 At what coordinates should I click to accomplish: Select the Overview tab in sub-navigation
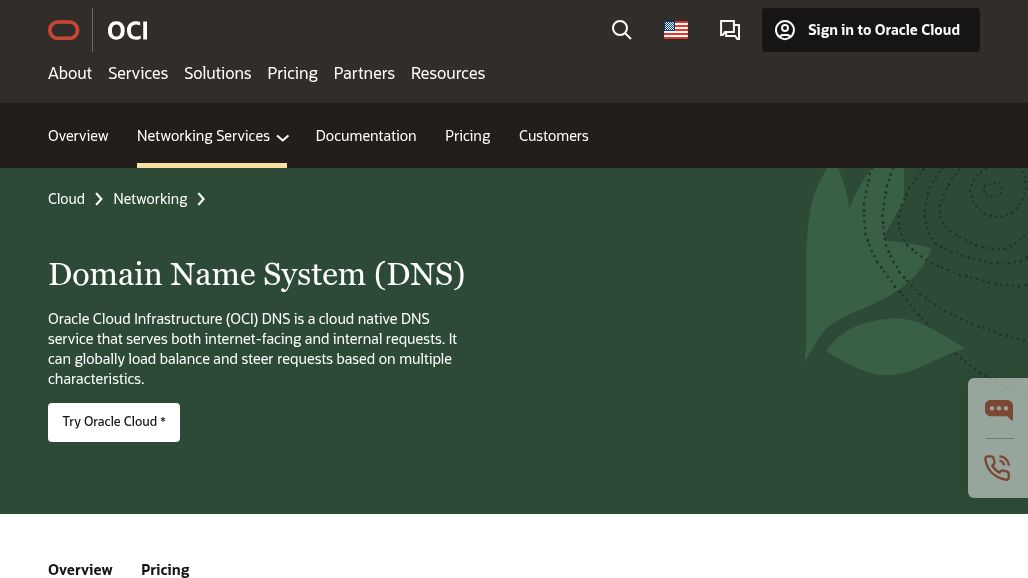point(78,136)
